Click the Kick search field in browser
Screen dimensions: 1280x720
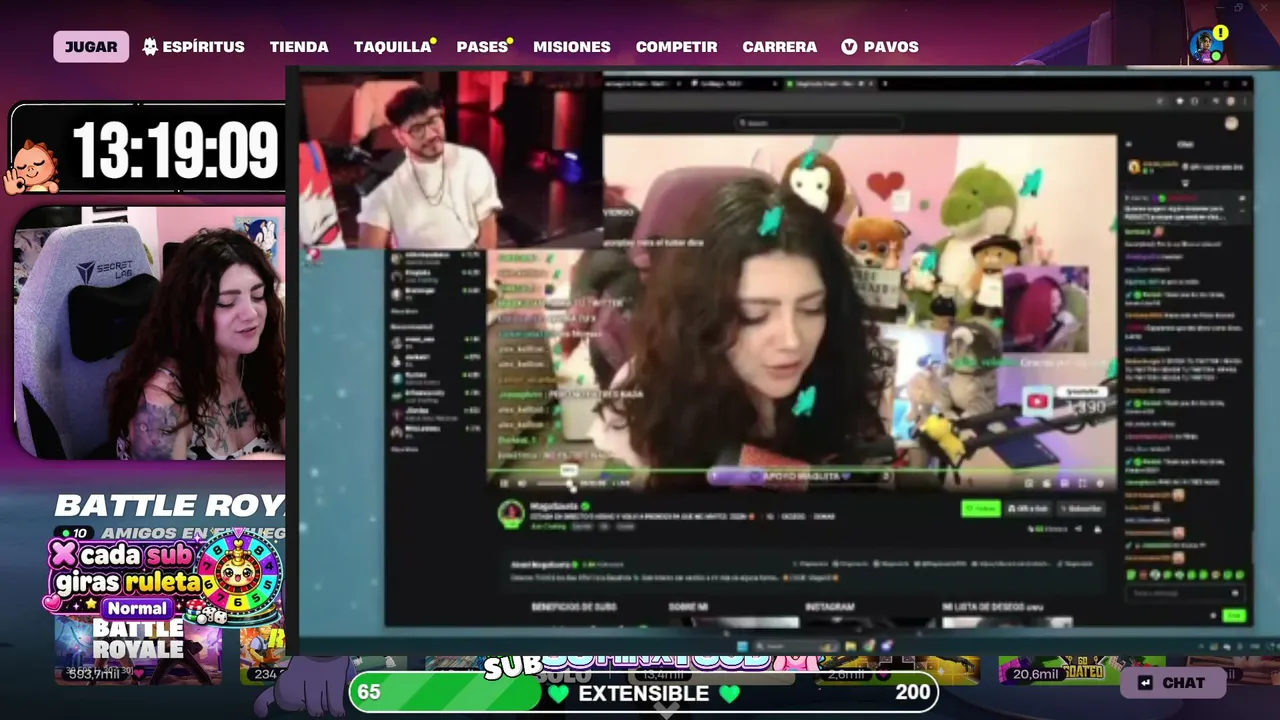[x=818, y=123]
